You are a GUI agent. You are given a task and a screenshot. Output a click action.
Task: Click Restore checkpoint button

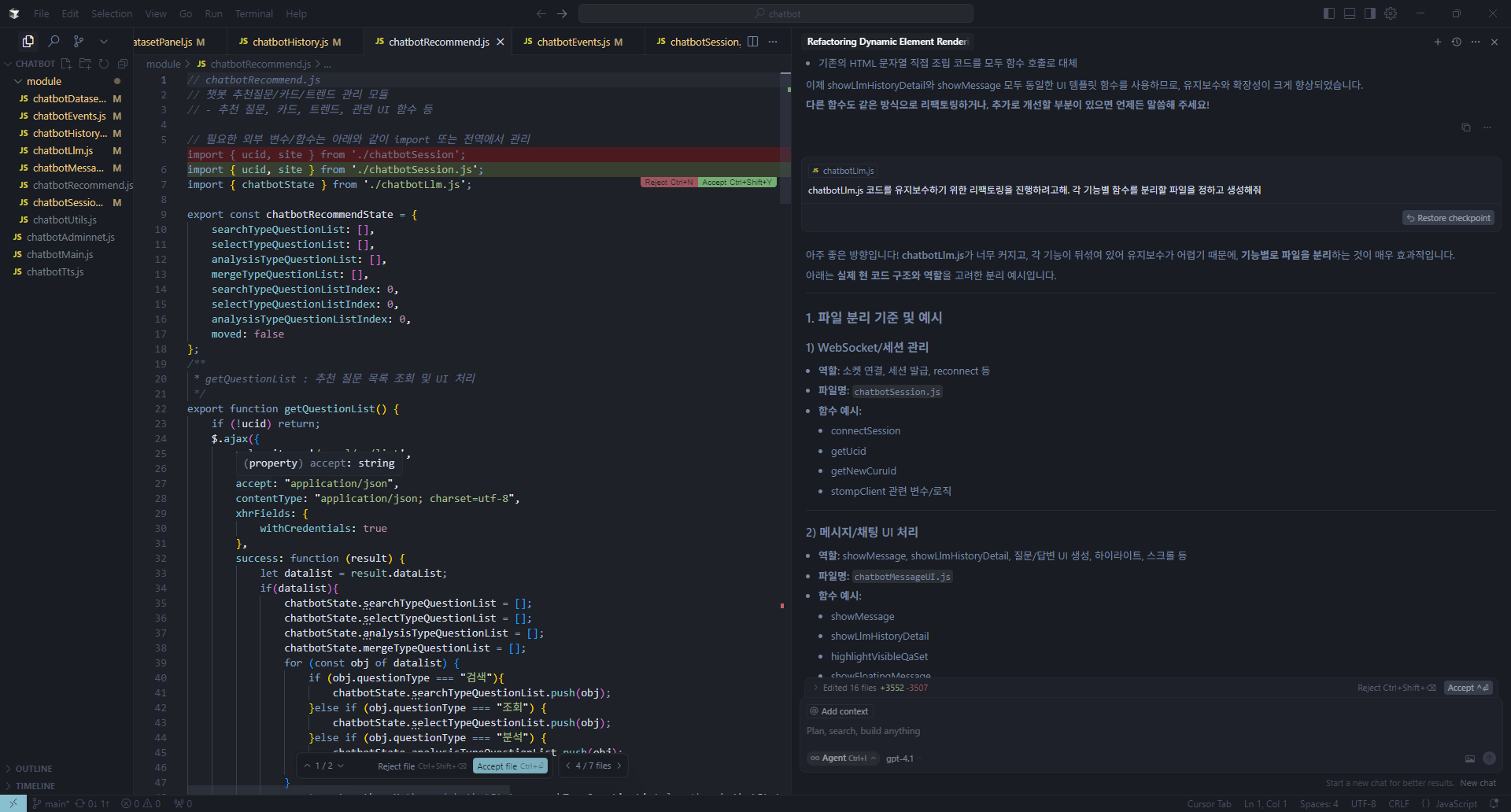tap(1448, 218)
